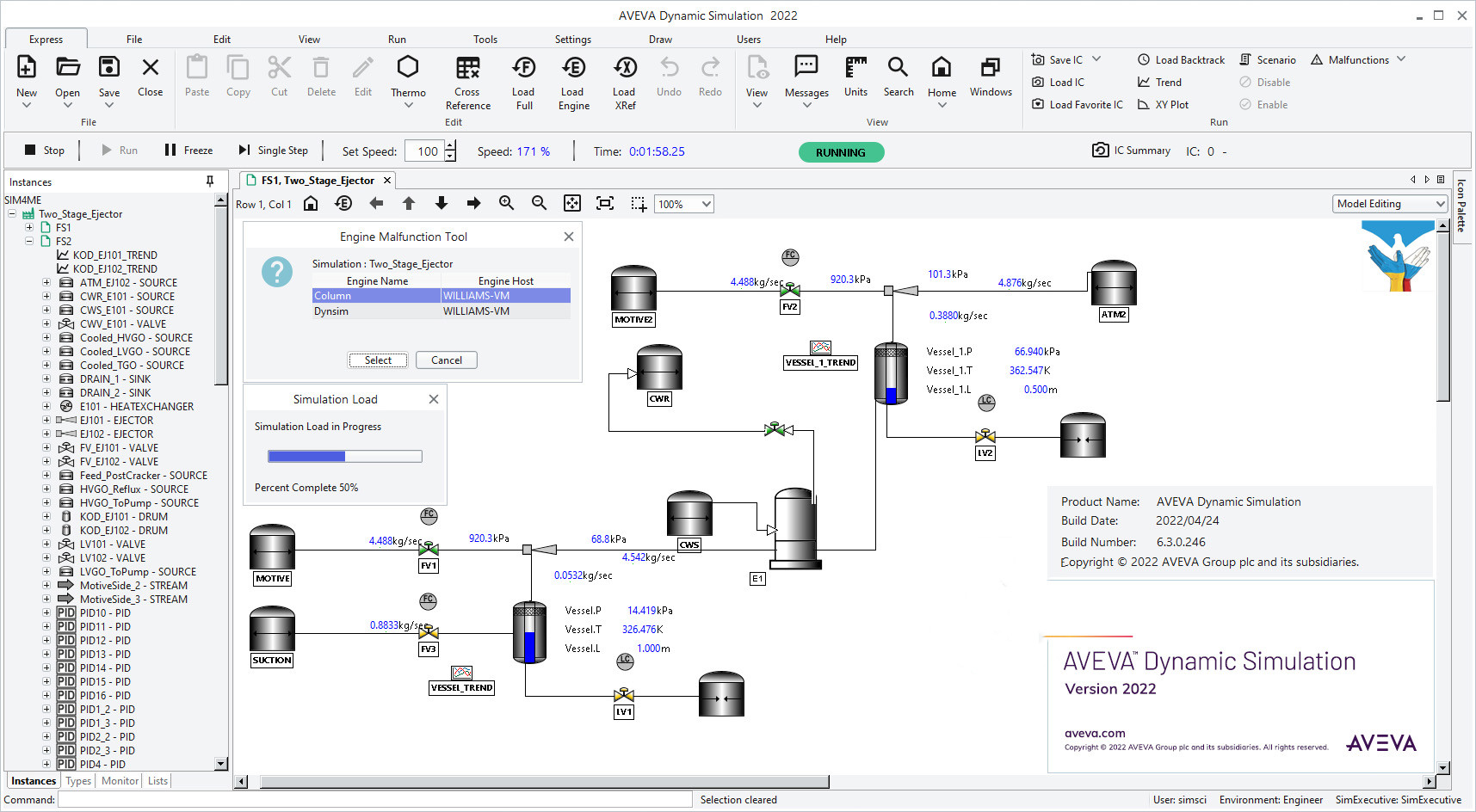The width and height of the screenshot is (1476, 812).
Task: Click the zoom in magnifier icon
Action: pyautogui.click(x=506, y=203)
